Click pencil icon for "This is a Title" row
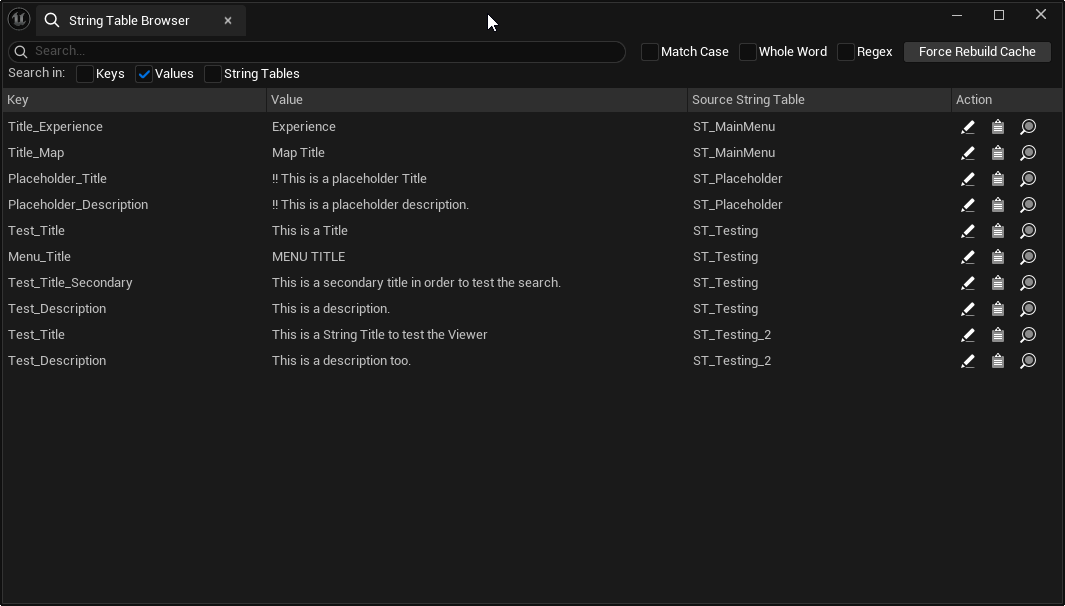This screenshot has width=1065, height=606. [968, 231]
